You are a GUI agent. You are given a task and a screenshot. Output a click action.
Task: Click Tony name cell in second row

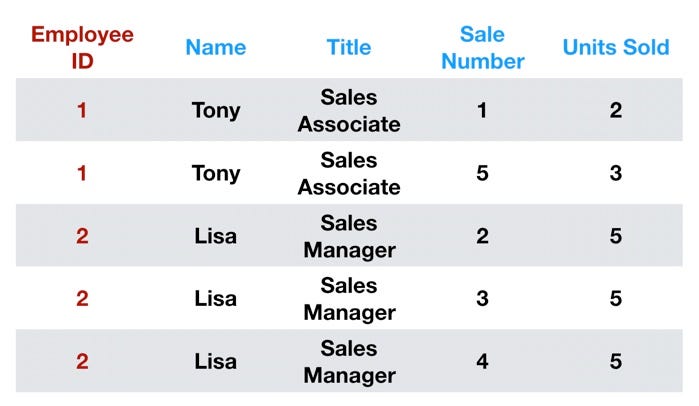tap(216, 174)
